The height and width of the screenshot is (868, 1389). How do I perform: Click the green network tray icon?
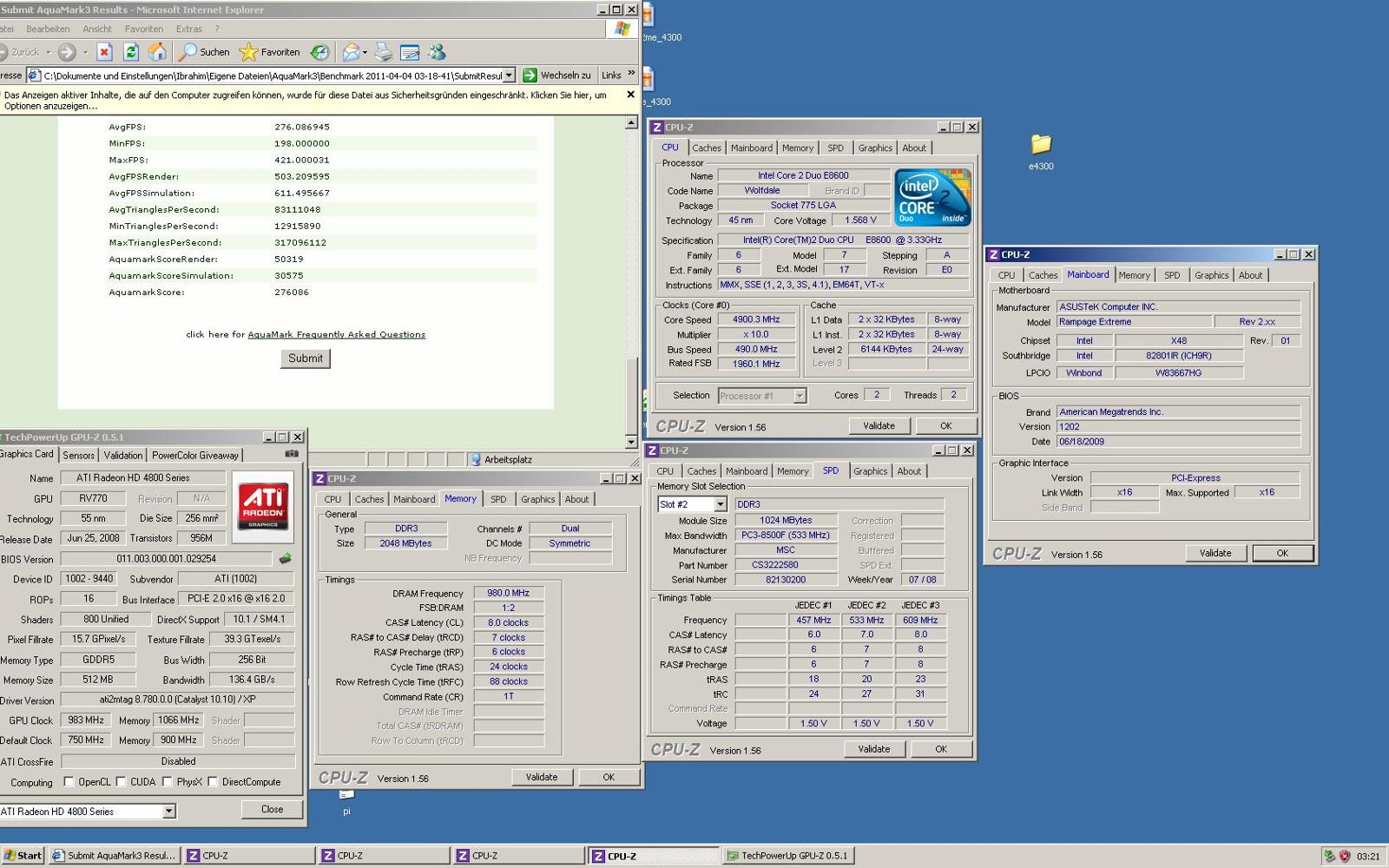click(x=1329, y=856)
